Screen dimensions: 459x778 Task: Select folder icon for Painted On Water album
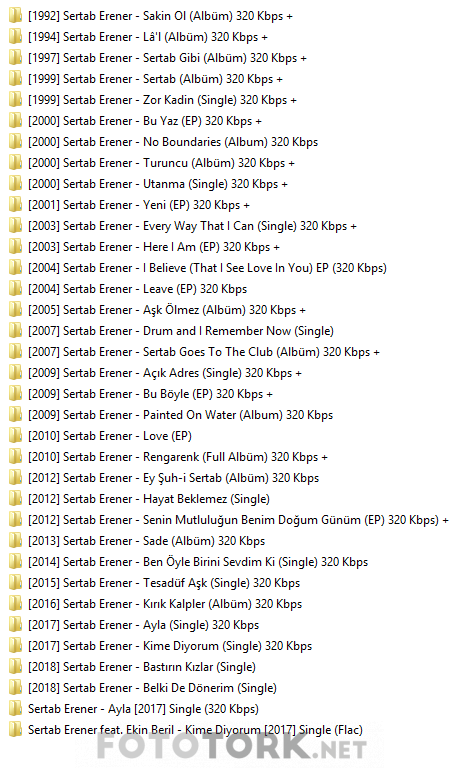click(15, 415)
